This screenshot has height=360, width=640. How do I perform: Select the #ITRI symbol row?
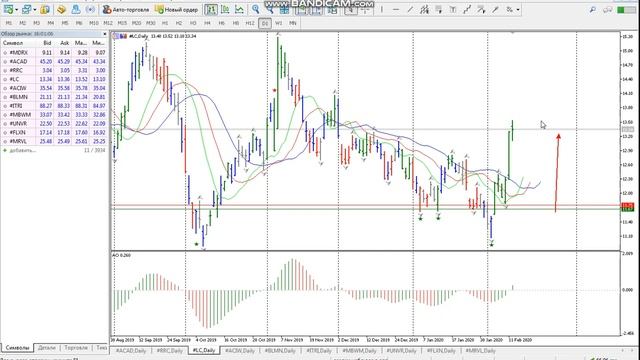(x=54, y=106)
